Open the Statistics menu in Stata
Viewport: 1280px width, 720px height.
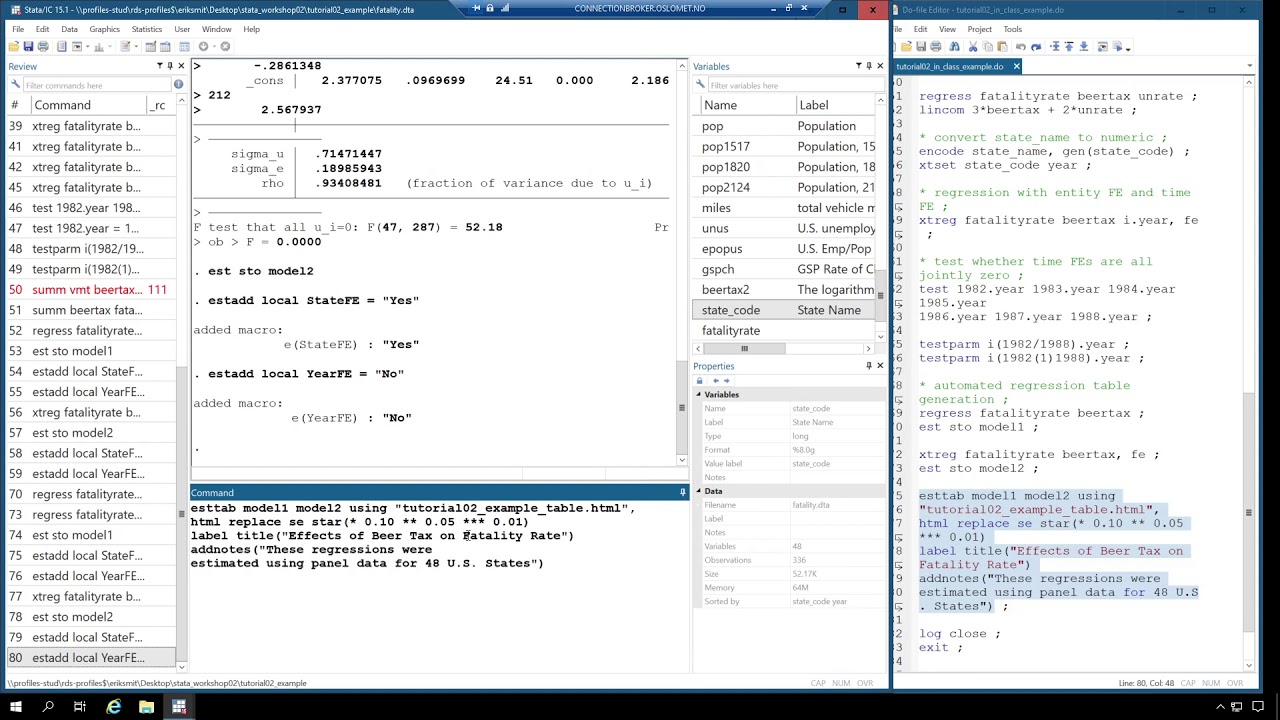tap(146, 29)
